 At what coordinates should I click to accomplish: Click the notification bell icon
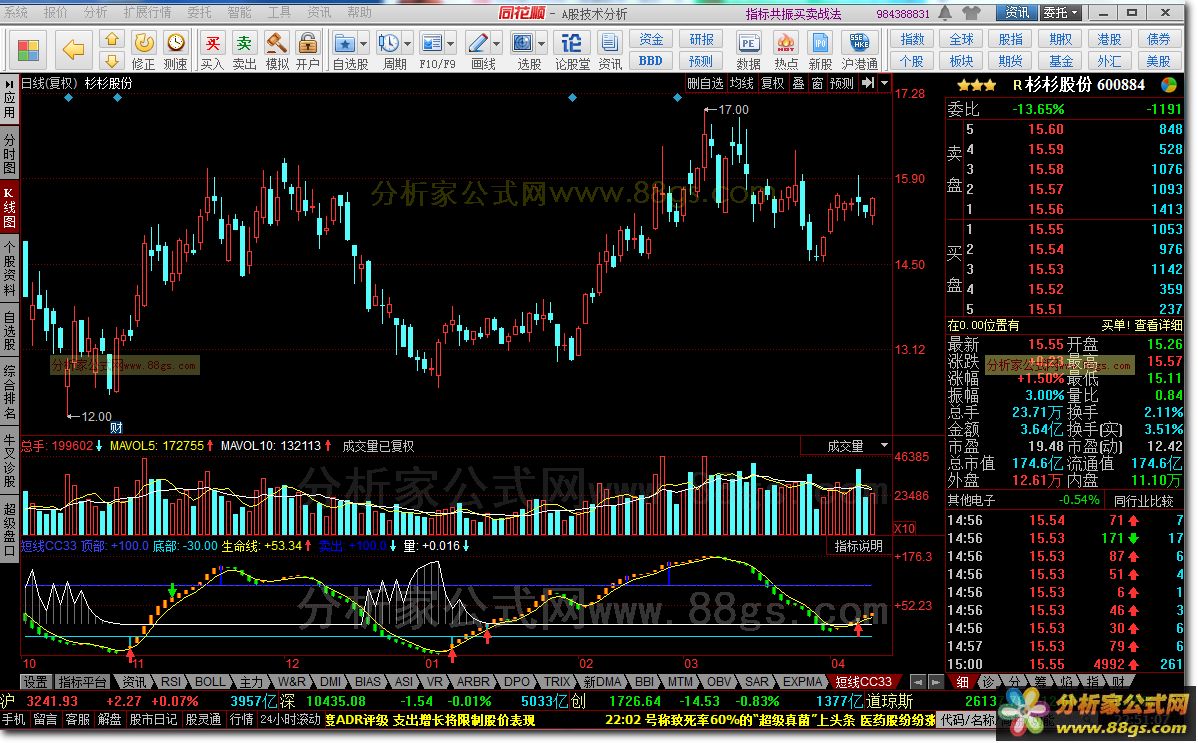(946, 13)
